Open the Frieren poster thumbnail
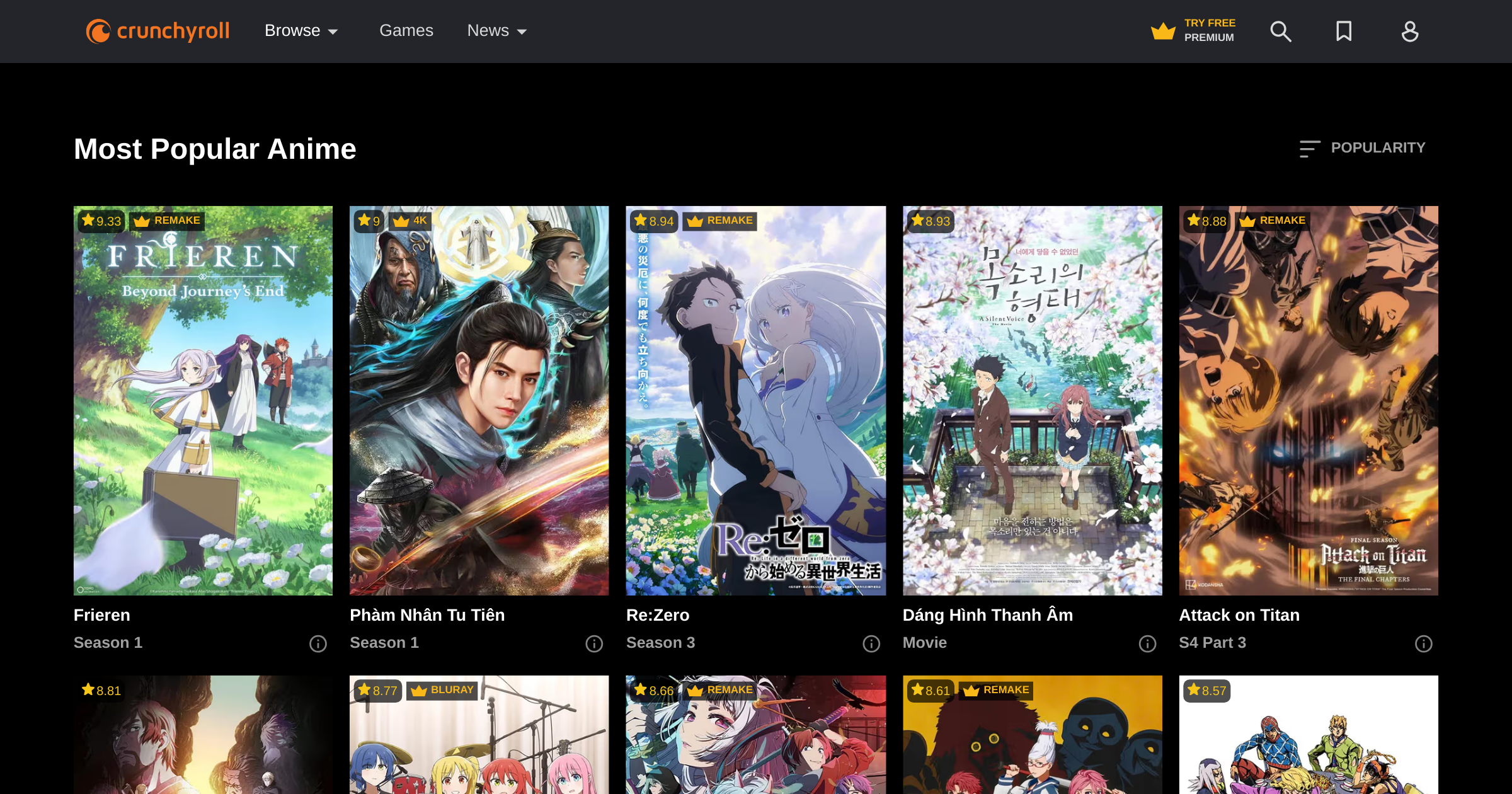This screenshot has height=794, width=1512. pyautogui.click(x=203, y=401)
